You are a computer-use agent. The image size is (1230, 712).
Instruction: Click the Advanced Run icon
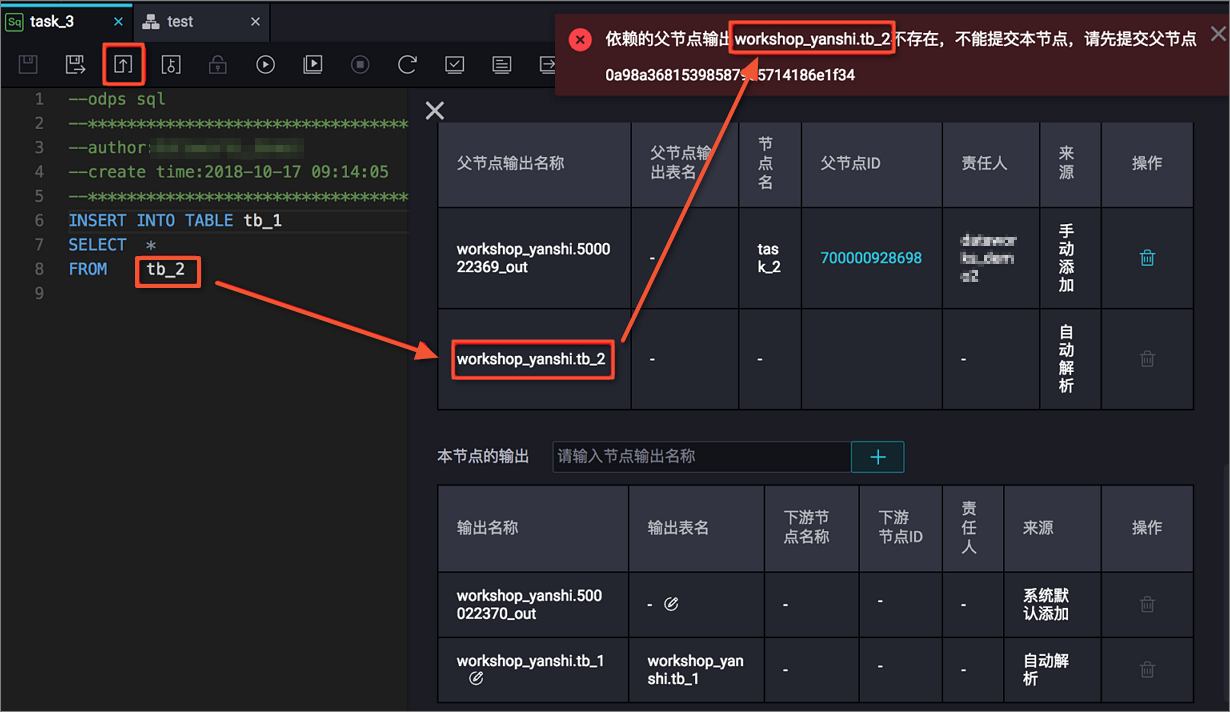click(313, 65)
